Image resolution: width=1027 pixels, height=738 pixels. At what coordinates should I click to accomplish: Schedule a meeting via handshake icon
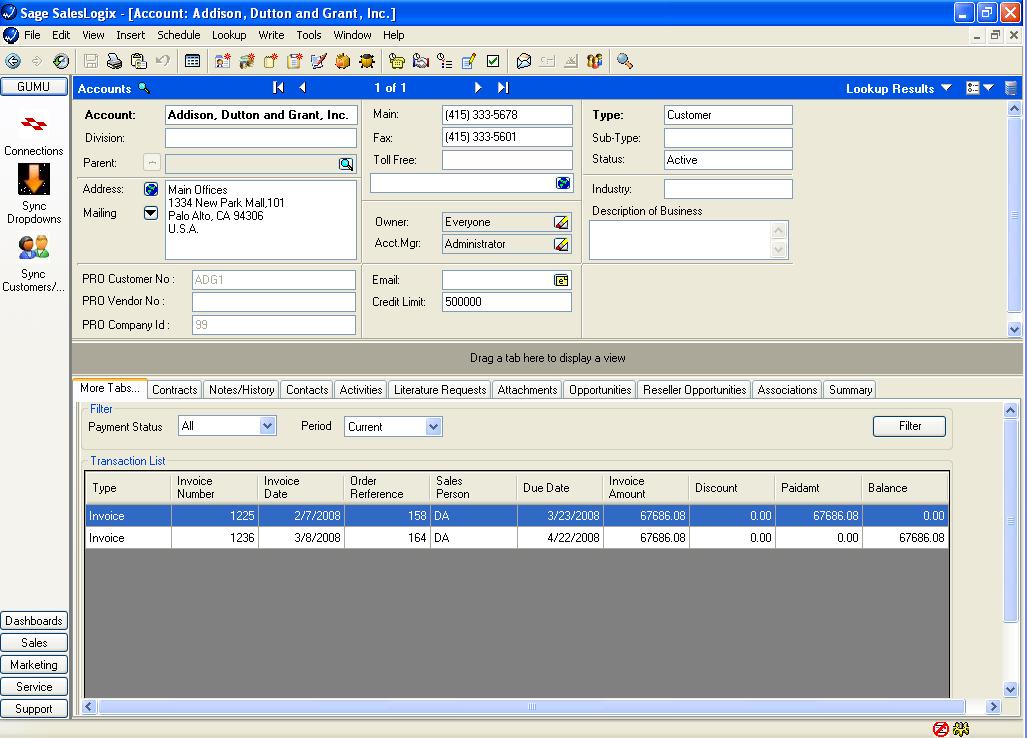click(x=420, y=62)
